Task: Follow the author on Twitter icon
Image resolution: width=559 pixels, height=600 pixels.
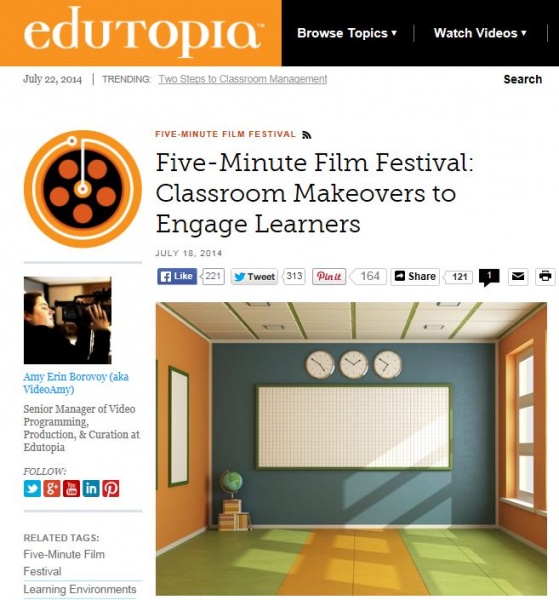Action: (32, 489)
